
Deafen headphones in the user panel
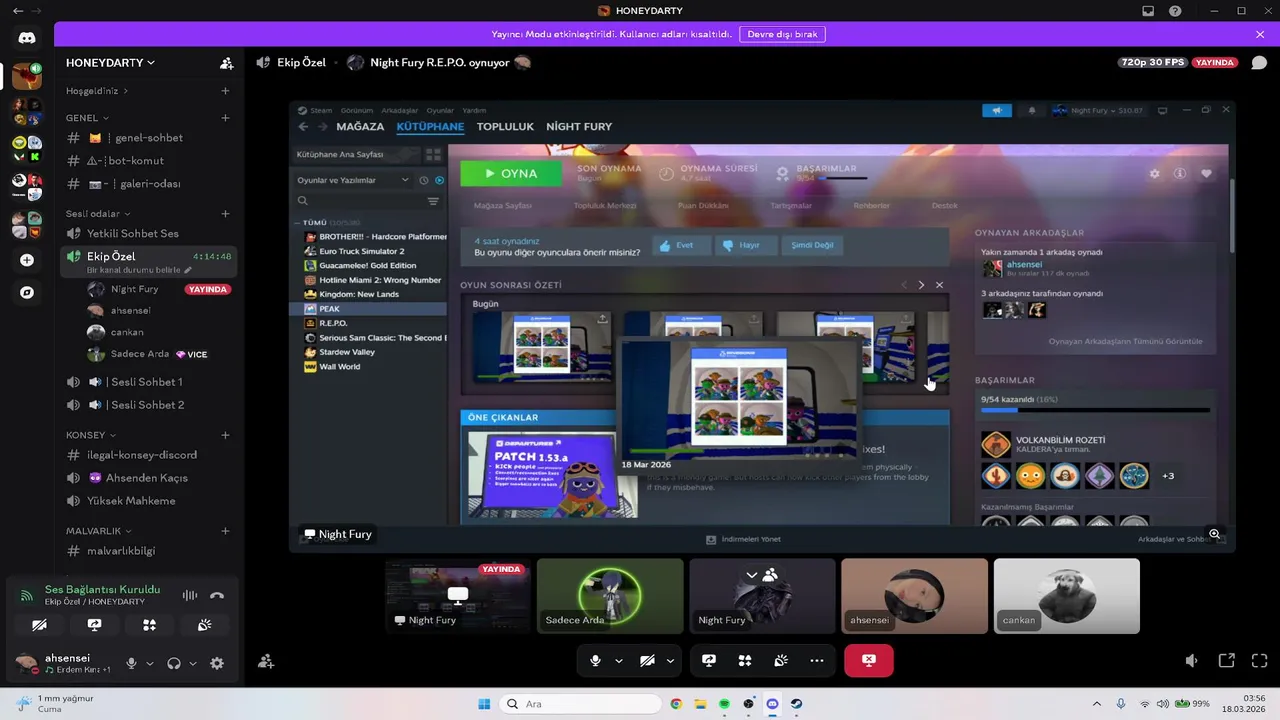pos(174,663)
